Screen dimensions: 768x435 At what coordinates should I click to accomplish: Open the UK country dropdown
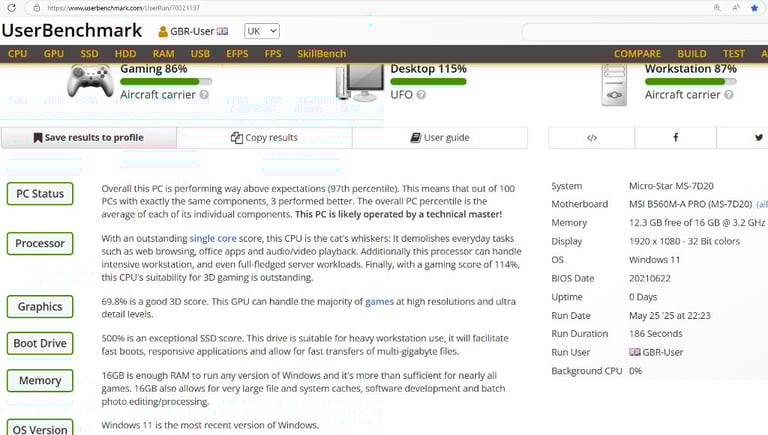(x=262, y=31)
